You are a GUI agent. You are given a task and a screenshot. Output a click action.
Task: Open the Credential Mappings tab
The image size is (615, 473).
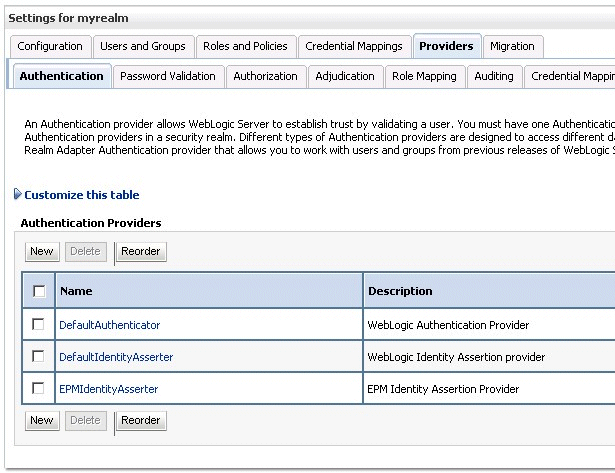pos(354,46)
